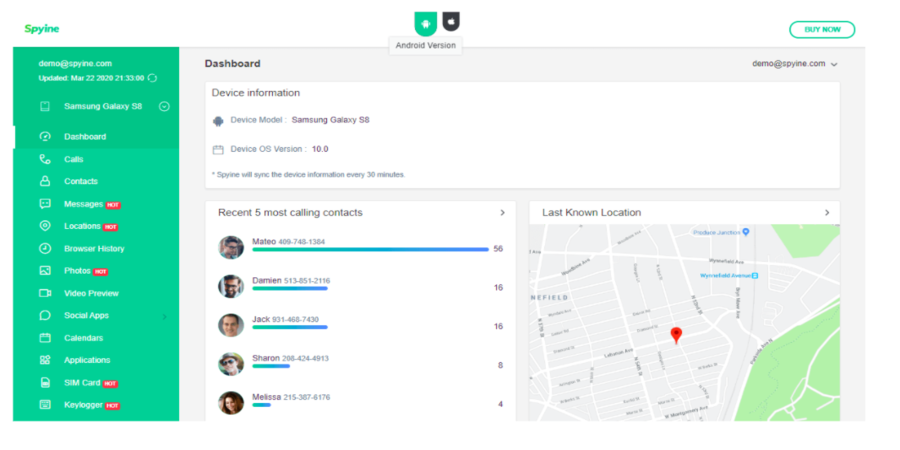Click the Contacts person icon
This screenshot has width=900, height=450.
(x=45, y=181)
